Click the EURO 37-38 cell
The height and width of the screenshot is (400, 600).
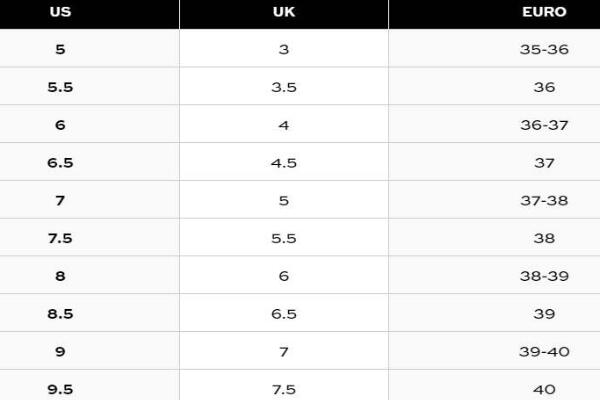544,200
